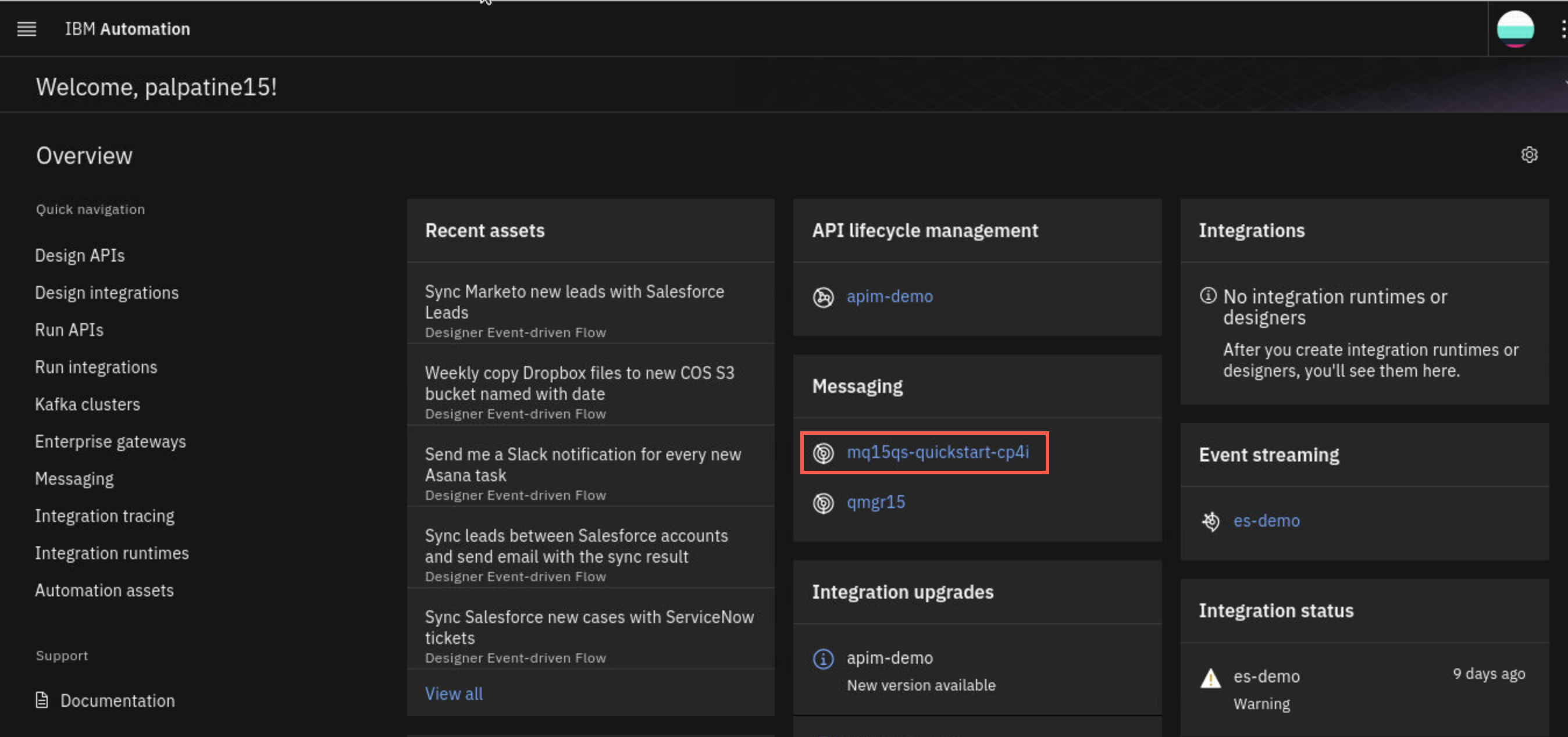
Task: Click the user profile avatar
Action: [x=1514, y=28]
